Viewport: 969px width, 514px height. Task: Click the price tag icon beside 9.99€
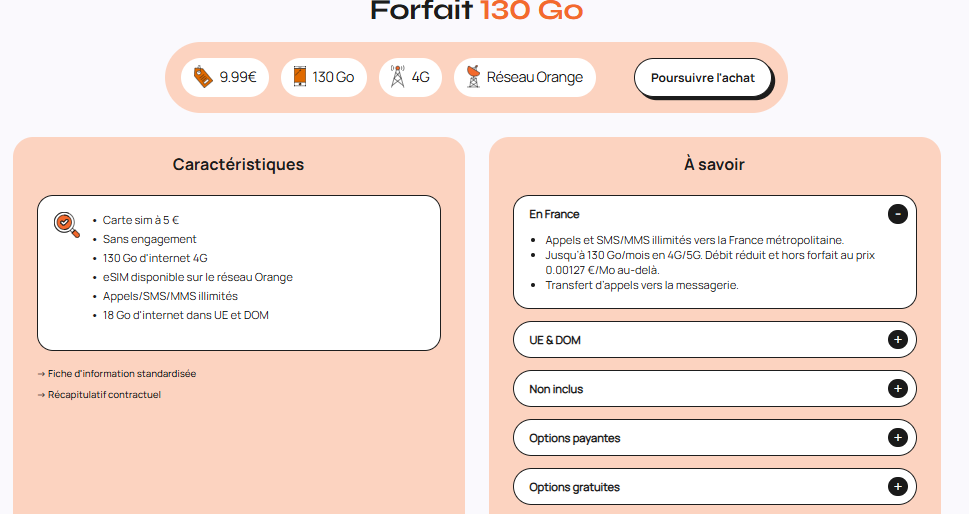tap(203, 77)
